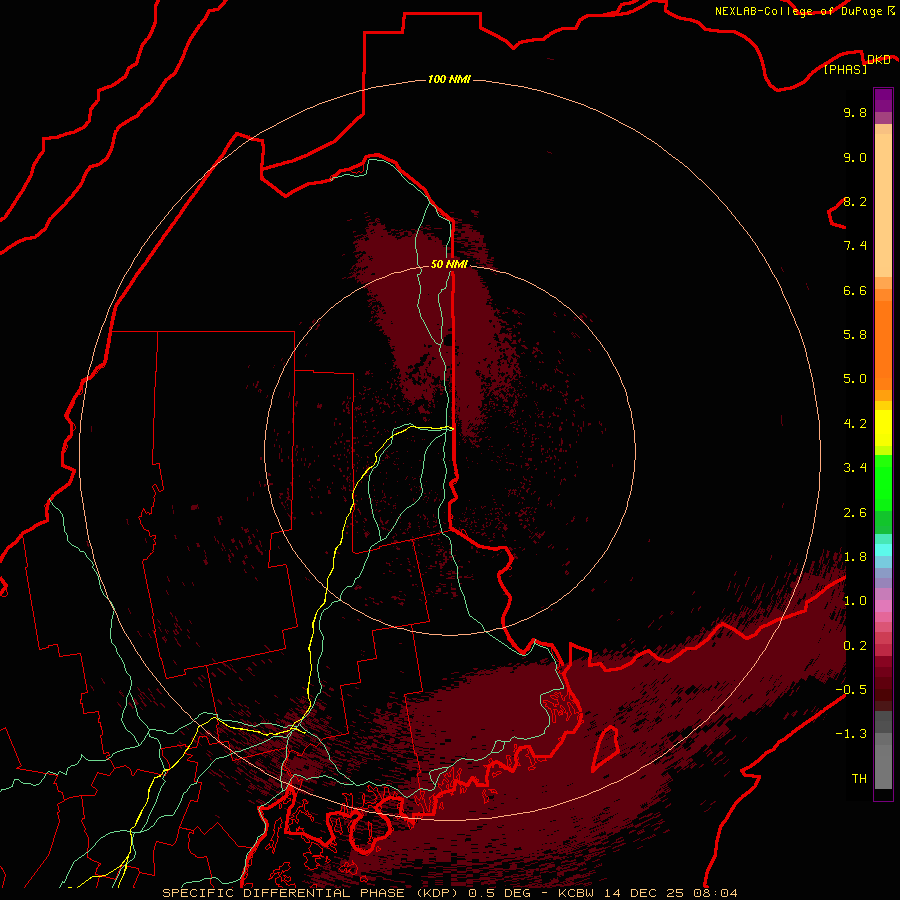Click the gray color band beside TH
This screenshot has height=900, width=900.
pyautogui.click(x=883, y=769)
